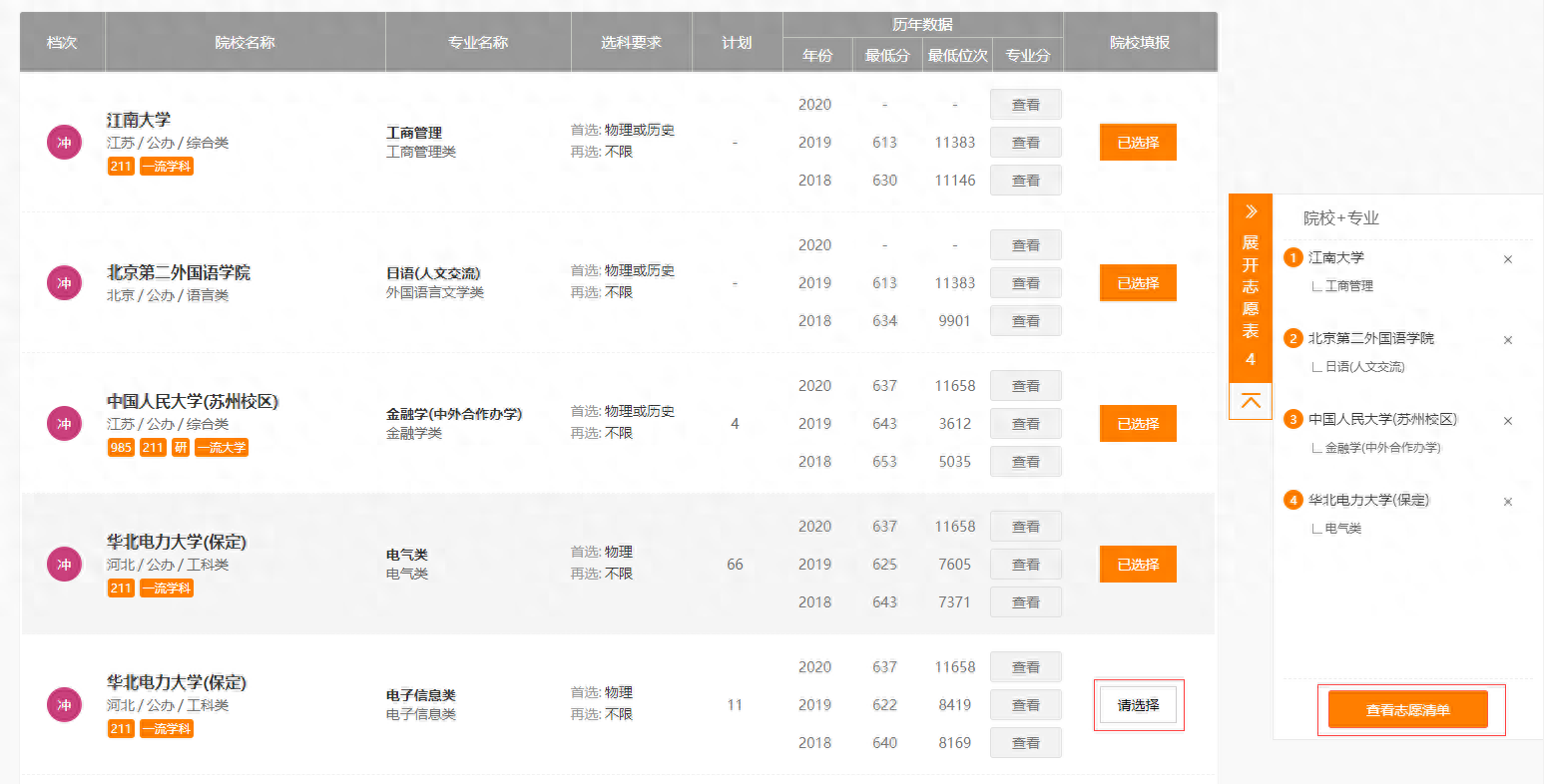The height and width of the screenshot is (784, 1544).
Task: Click the 研 tag under 中国人民大学(苏州校区)
Action: [181, 448]
